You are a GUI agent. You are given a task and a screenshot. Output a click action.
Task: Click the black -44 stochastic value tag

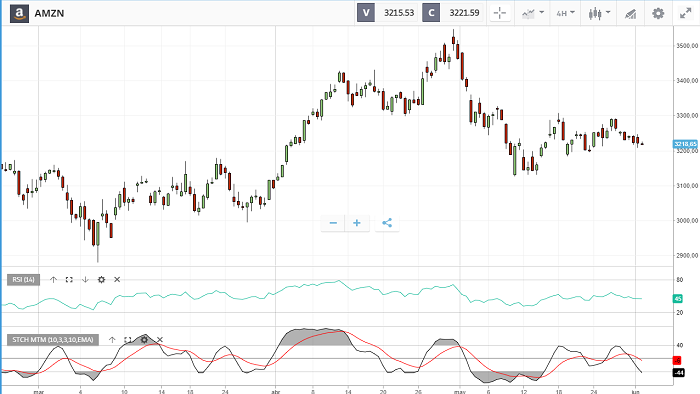(679, 373)
